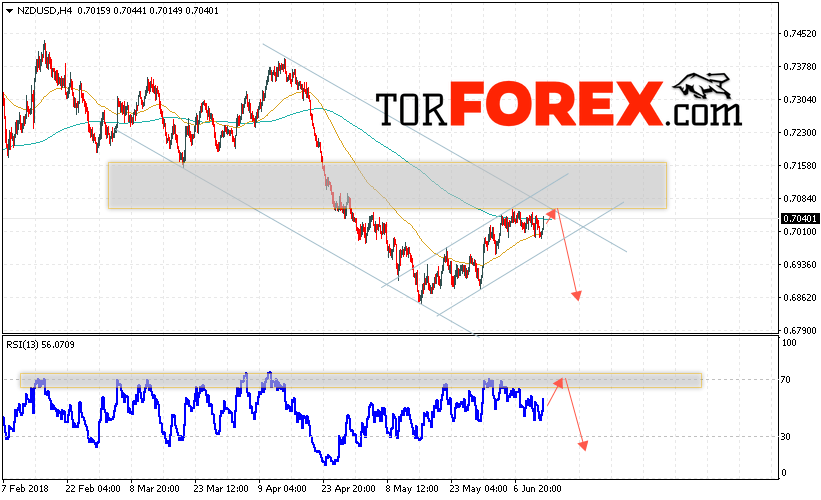
Task: Click the 23 Apr 20:00 time label
Action: point(348,488)
